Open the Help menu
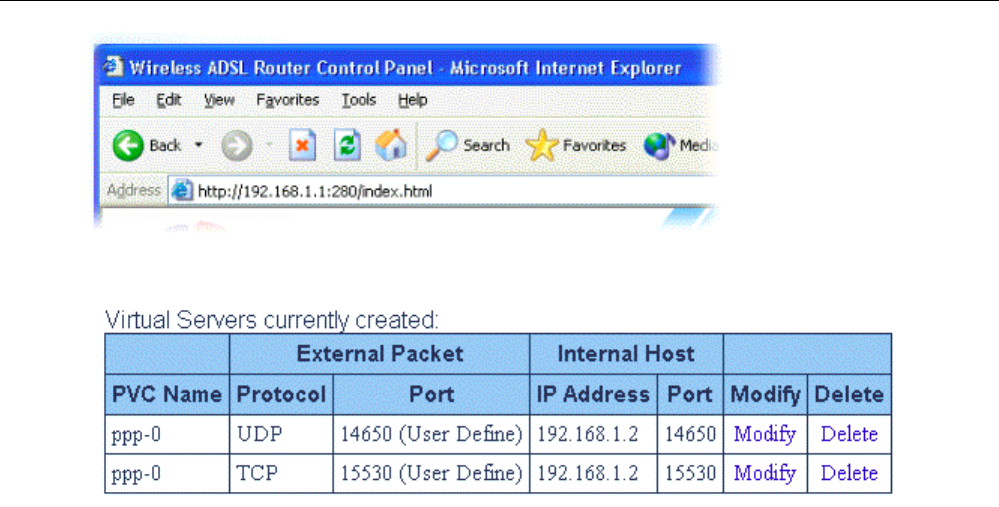Screen dimensions: 999x507 (x=412, y=100)
